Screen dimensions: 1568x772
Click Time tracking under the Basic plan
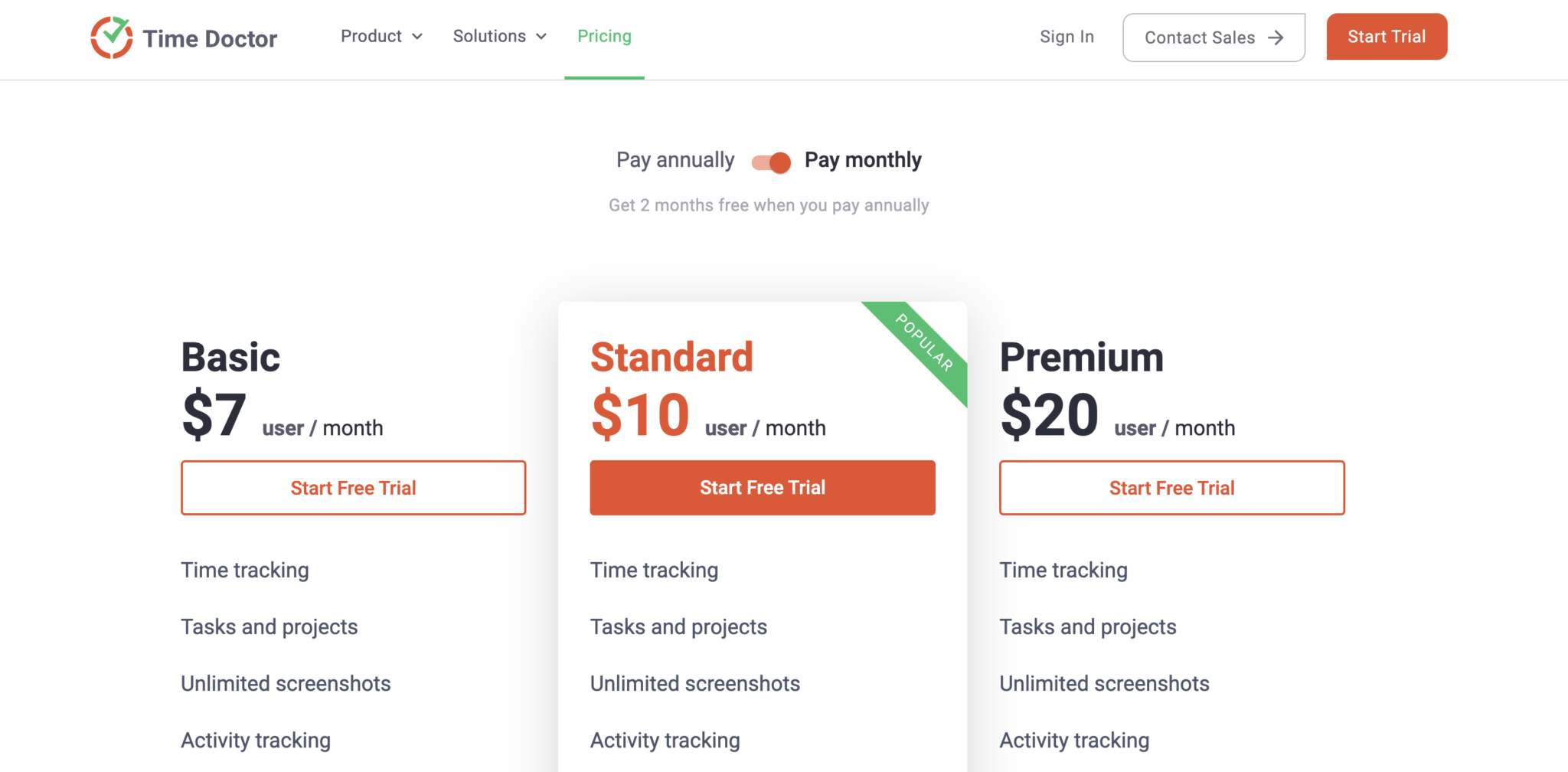click(244, 570)
